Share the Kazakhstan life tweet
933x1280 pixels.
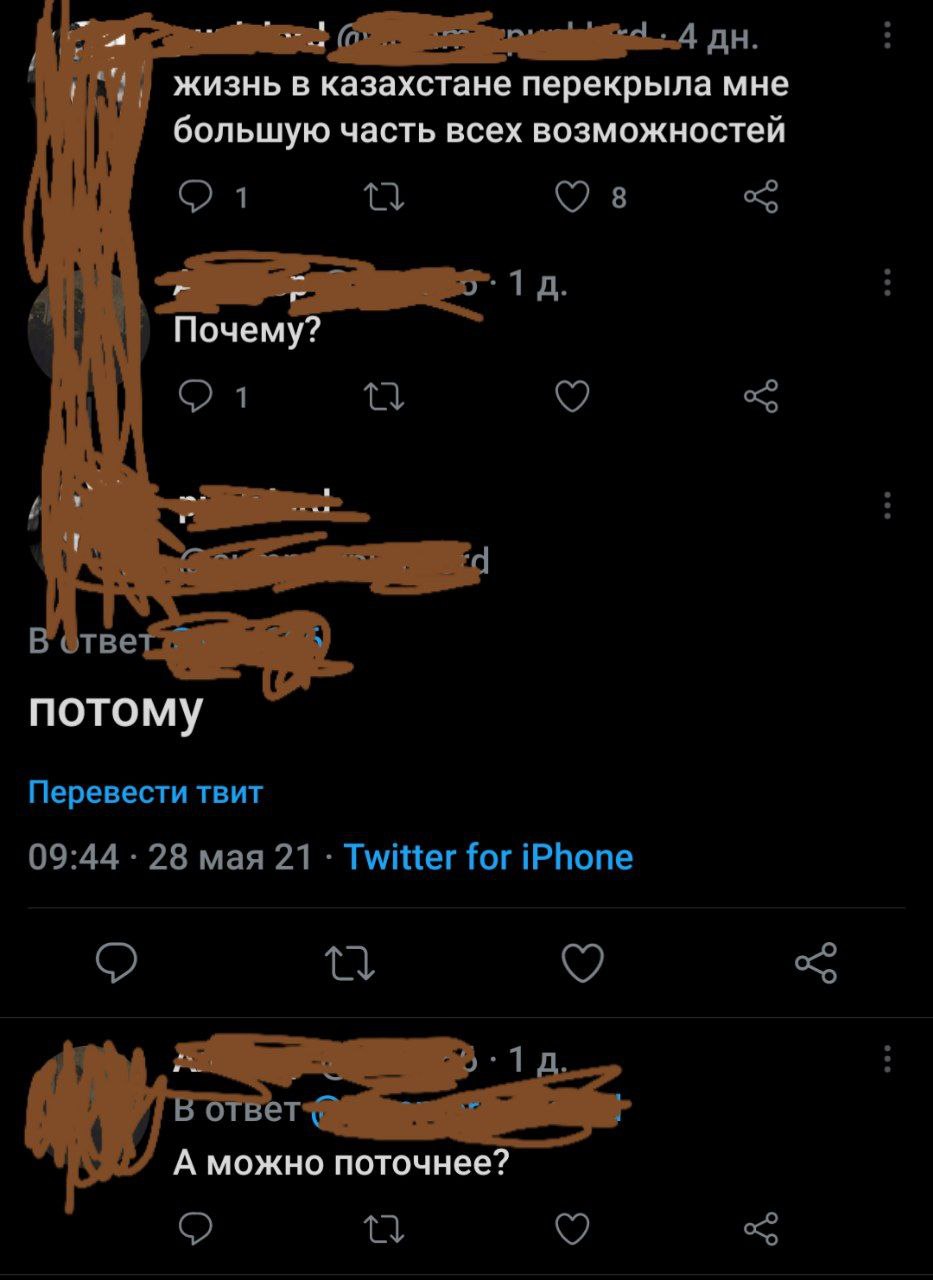tap(761, 197)
